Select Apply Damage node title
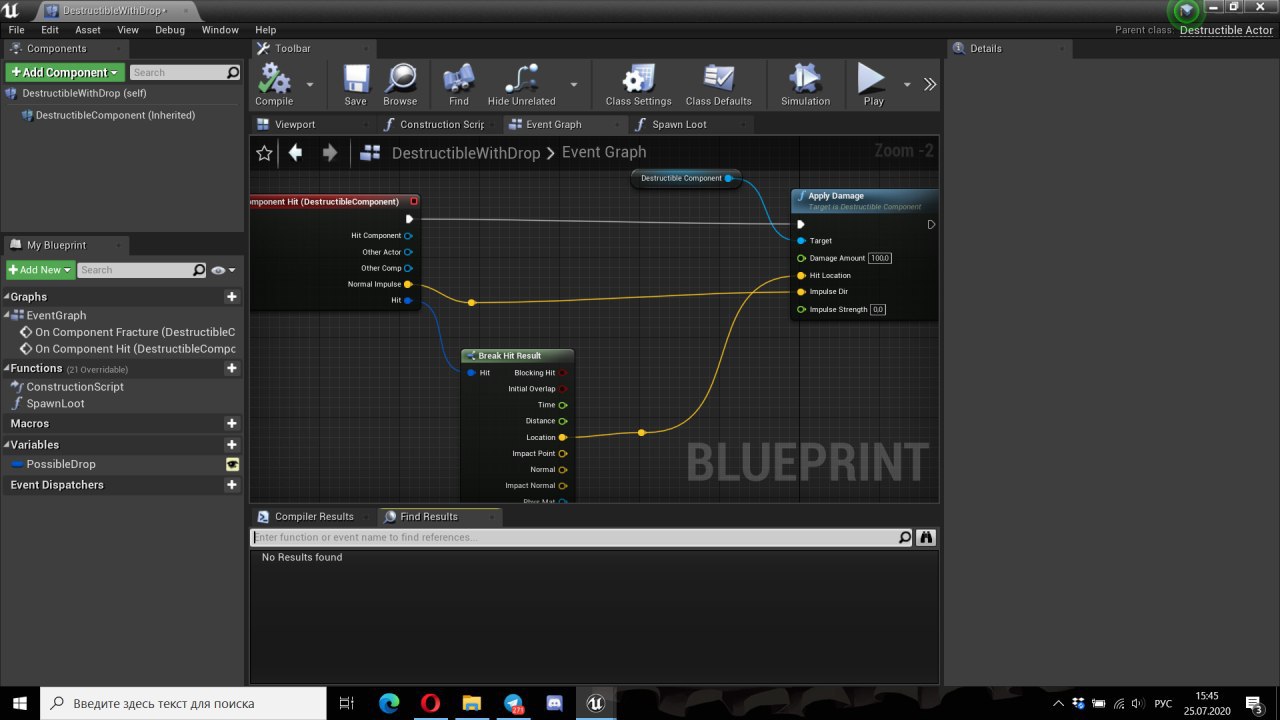 [836, 196]
